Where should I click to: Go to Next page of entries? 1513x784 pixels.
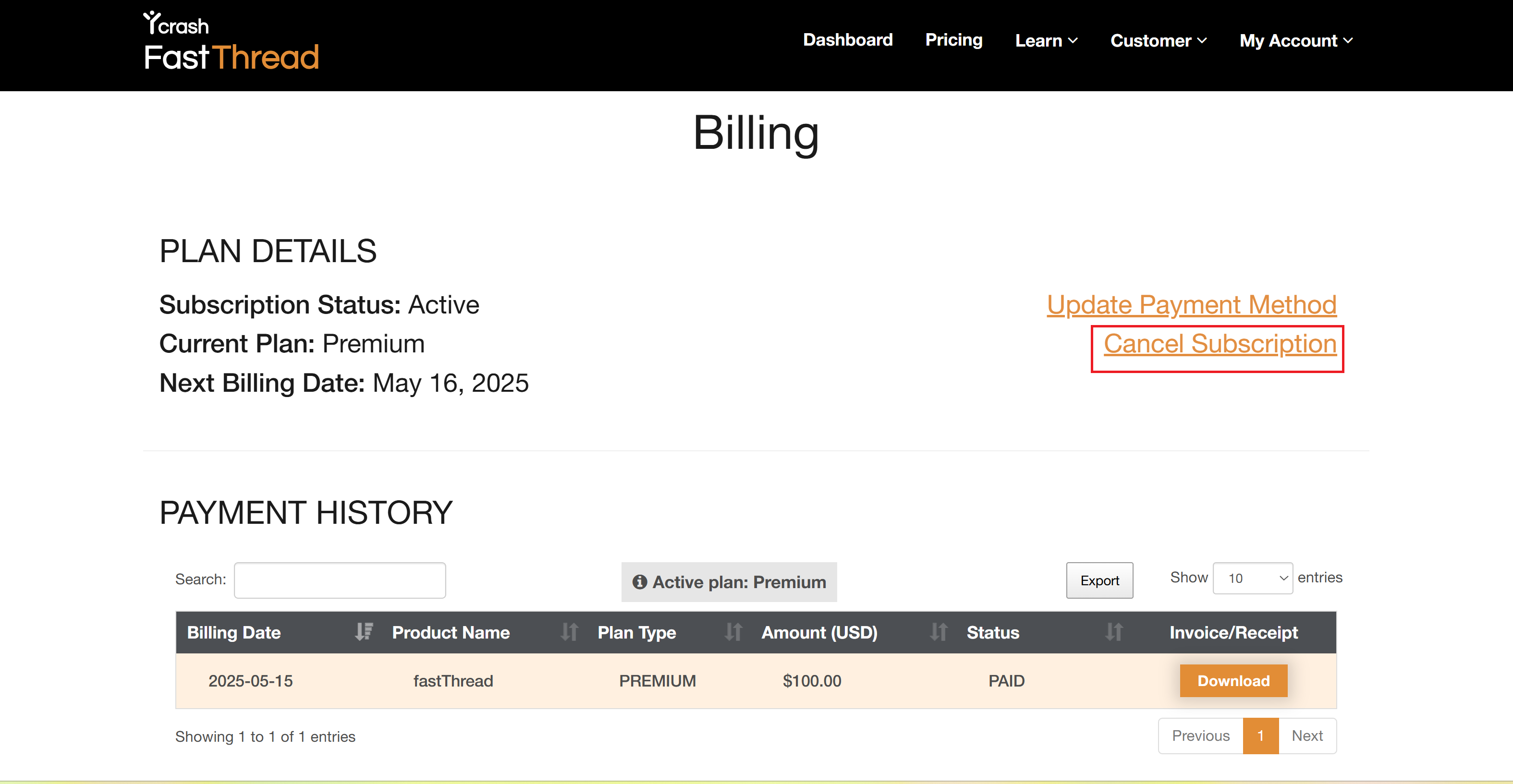[1307, 736]
